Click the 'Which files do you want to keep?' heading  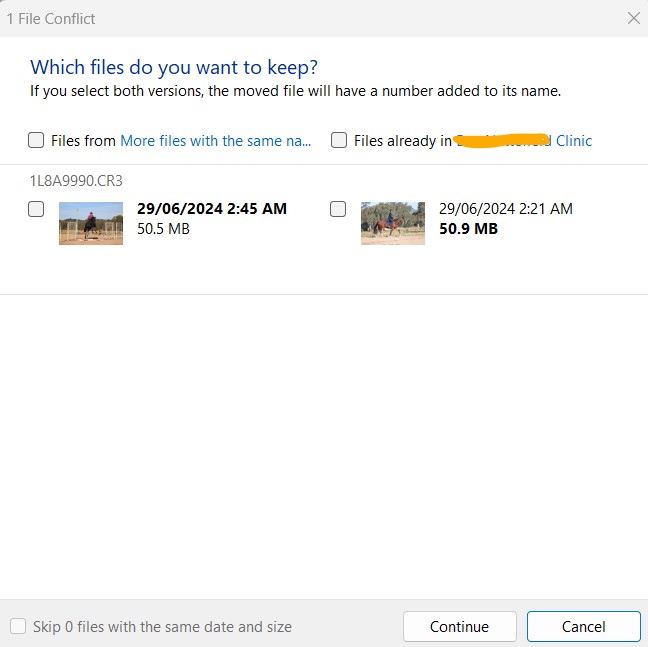point(174,67)
